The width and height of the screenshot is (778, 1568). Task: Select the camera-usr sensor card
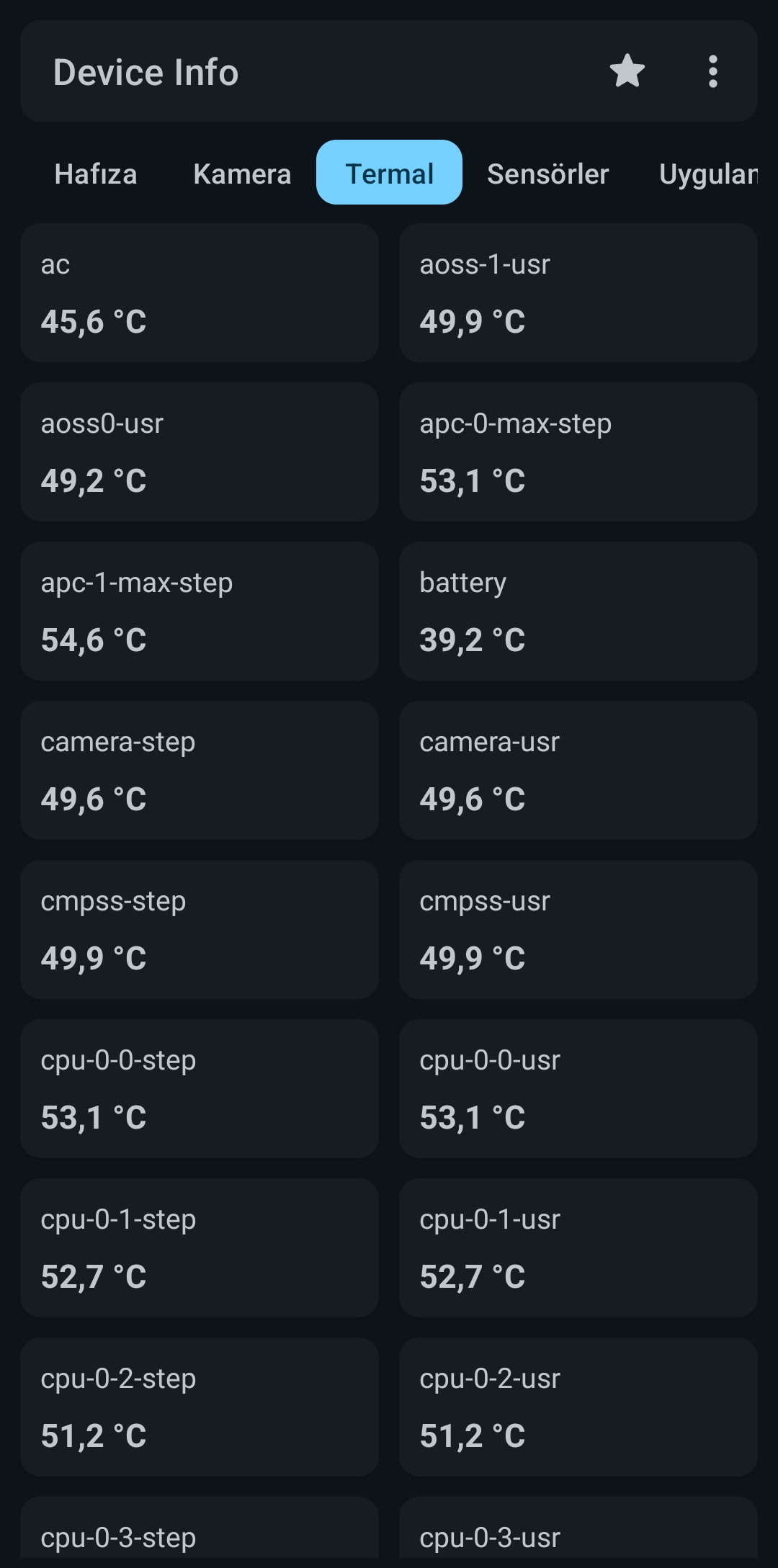click(x=578, y=770)
